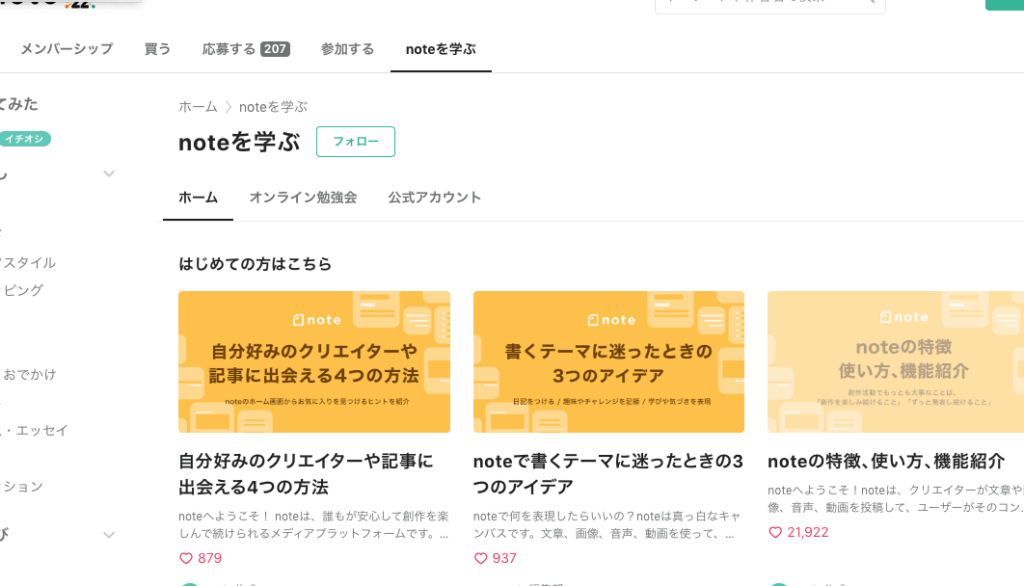1024x586 pixels.
Task: Select the 公式アカウント tab
Action: (434, 197)
